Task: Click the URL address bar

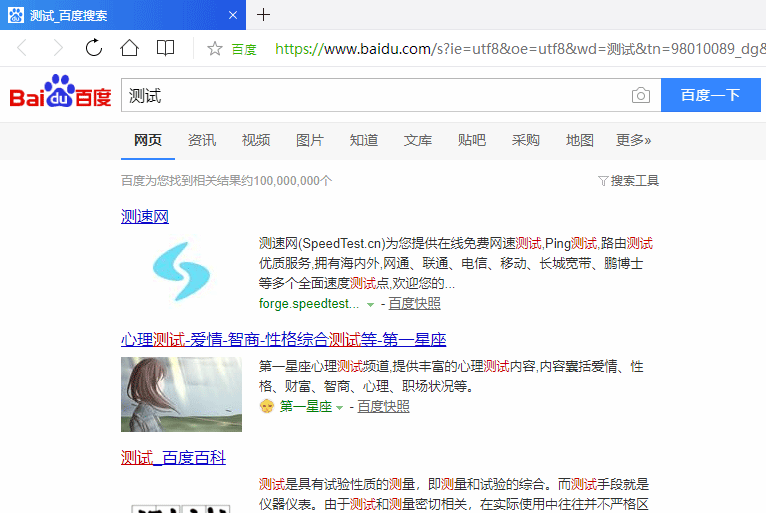Action: [x=518, y=48]
